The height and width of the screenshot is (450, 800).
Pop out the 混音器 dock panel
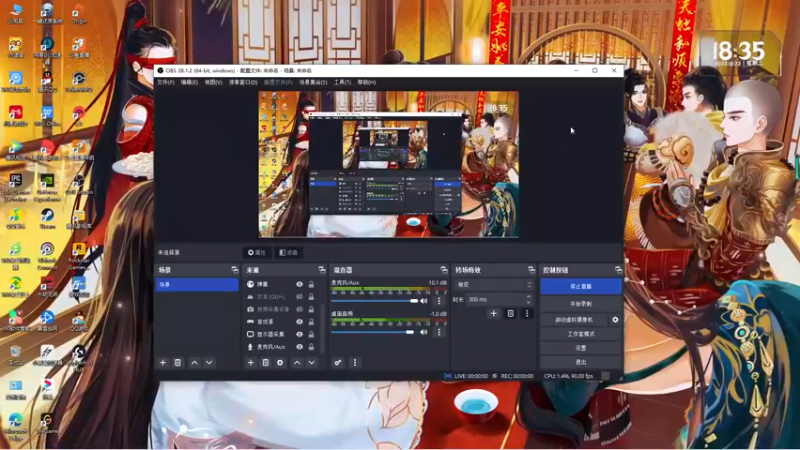click(x=443, y=270)
